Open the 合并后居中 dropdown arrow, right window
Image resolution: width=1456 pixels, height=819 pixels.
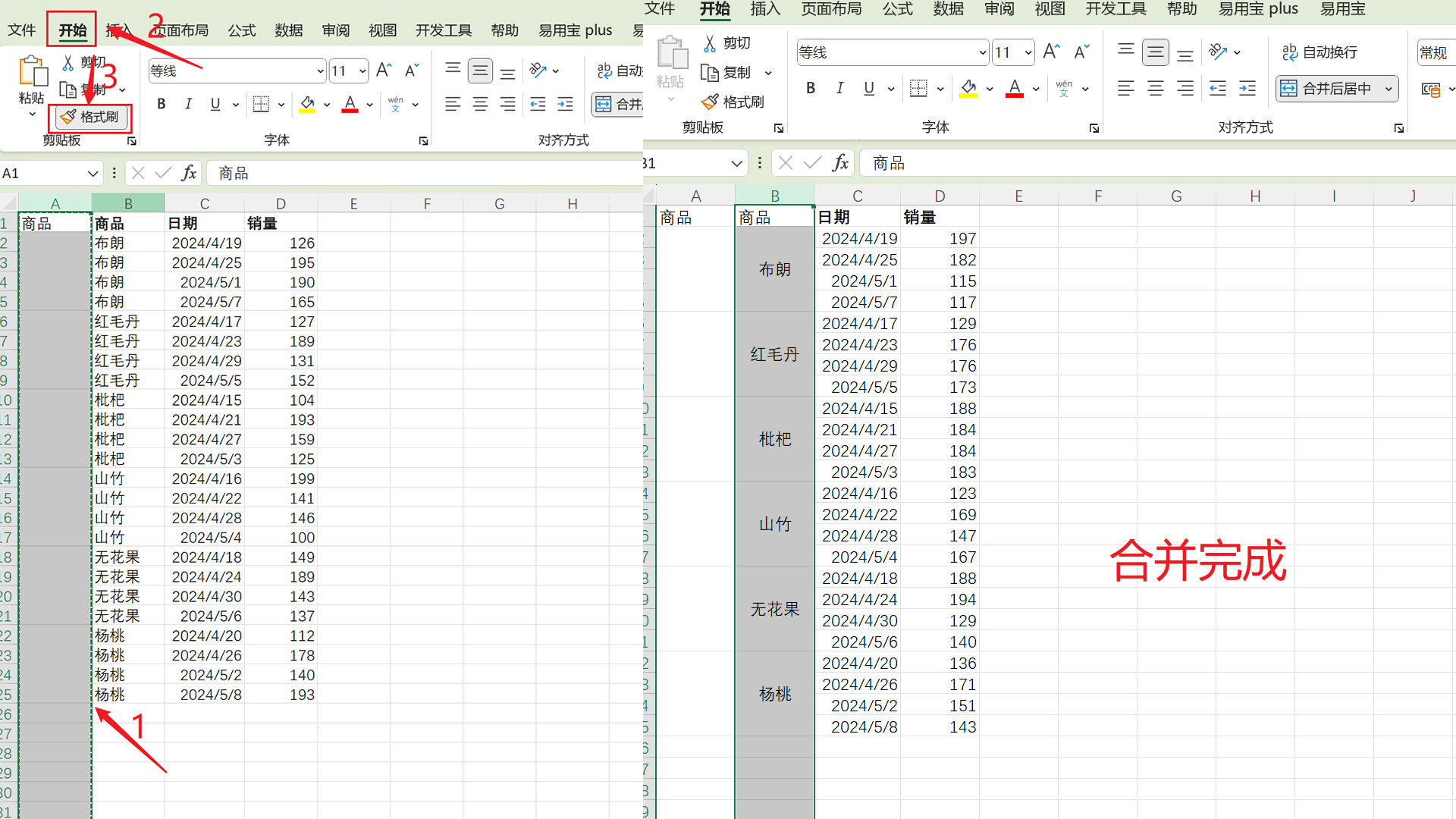pyautogui.click(x=1389, y=88)
